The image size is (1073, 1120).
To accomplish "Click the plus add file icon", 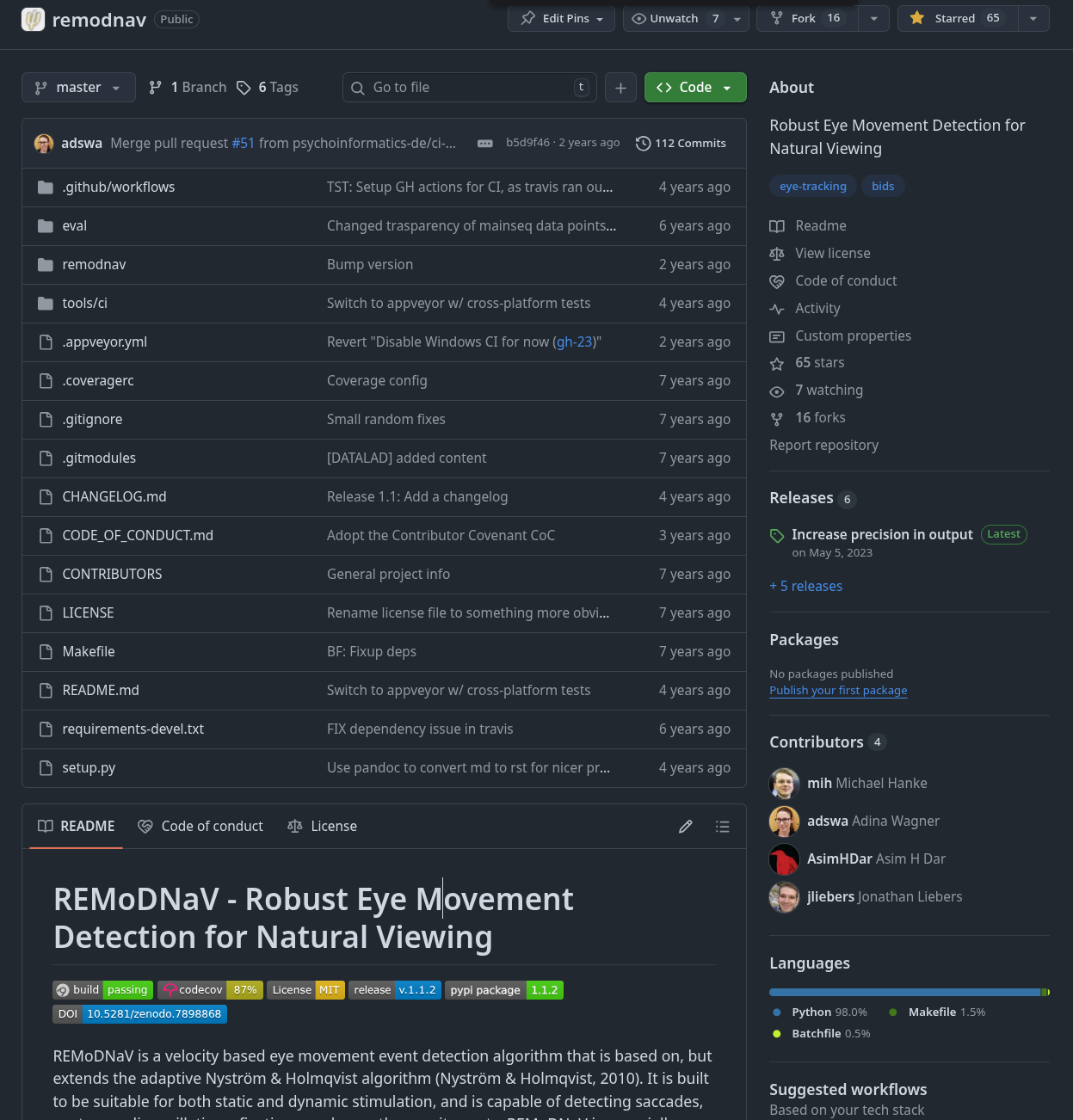I will click(620, 88).
